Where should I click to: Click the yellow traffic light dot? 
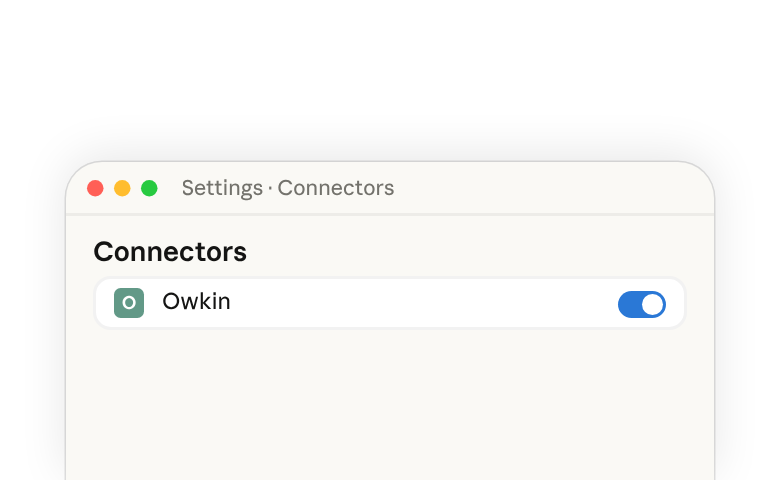(x=122, y=188)
